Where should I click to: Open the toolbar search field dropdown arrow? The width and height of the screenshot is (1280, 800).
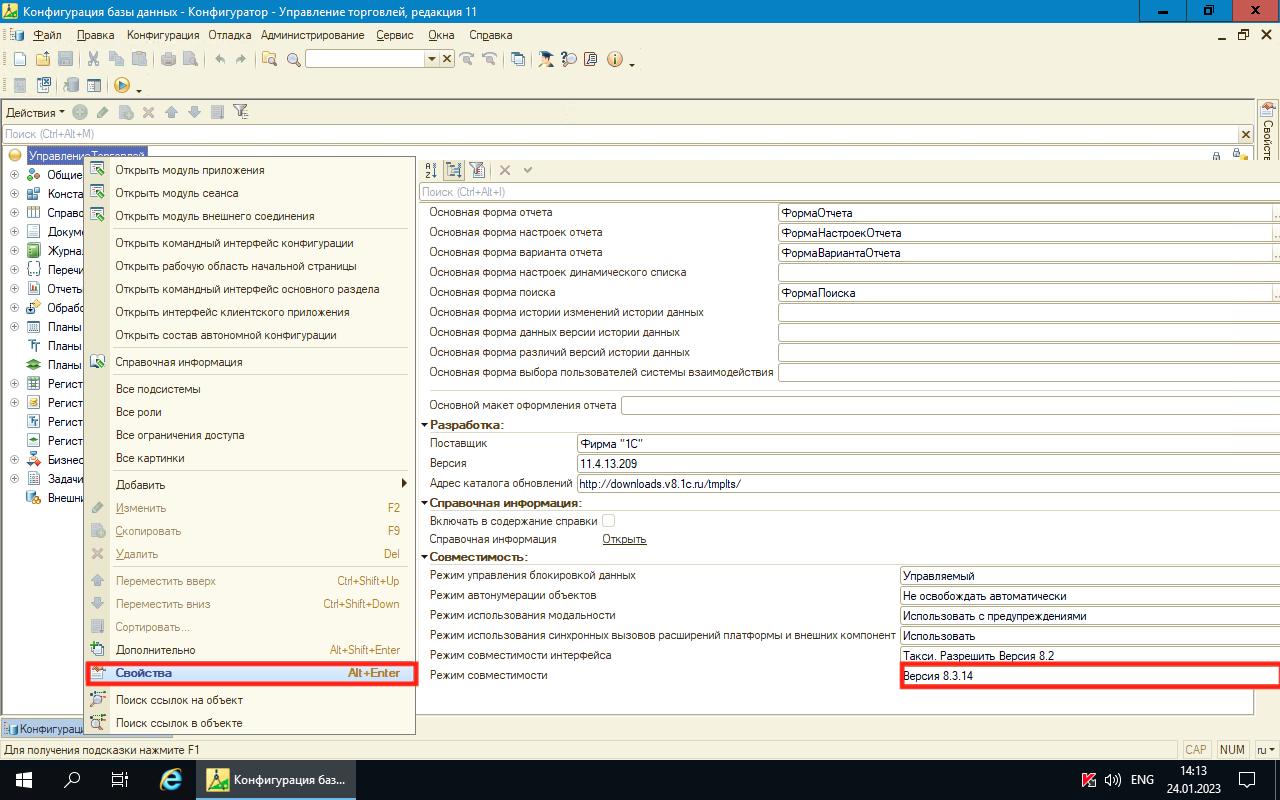point(432,59)
